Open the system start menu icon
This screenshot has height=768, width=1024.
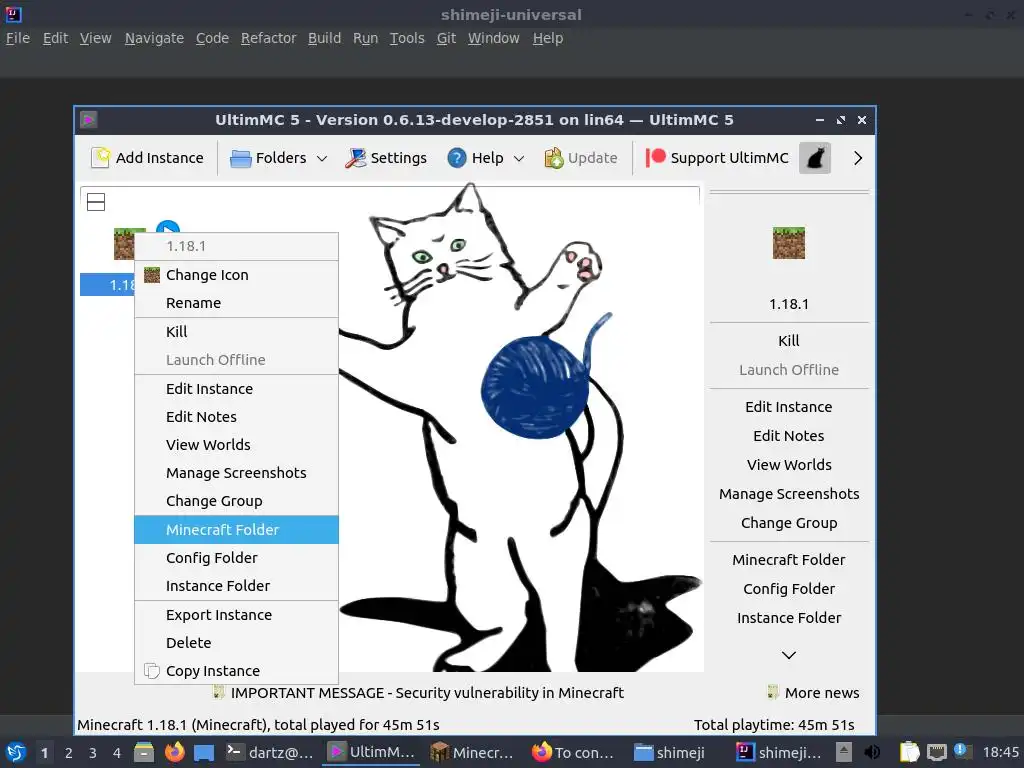point(16,752)
